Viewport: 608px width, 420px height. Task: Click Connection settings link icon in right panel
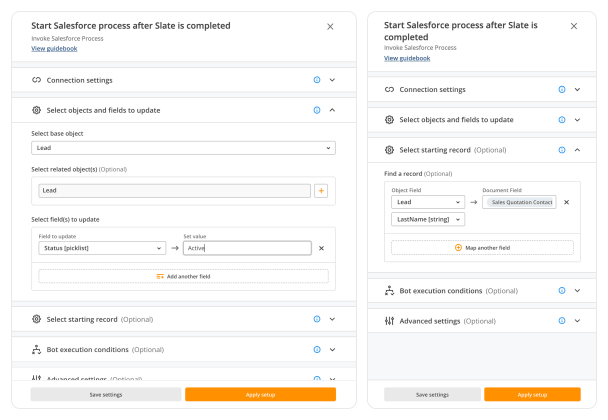coord(389,89)
